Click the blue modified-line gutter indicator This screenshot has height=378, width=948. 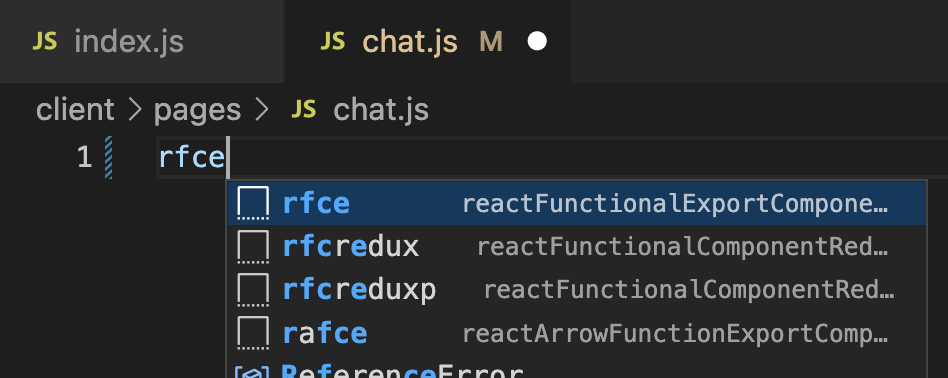(108, 157)
